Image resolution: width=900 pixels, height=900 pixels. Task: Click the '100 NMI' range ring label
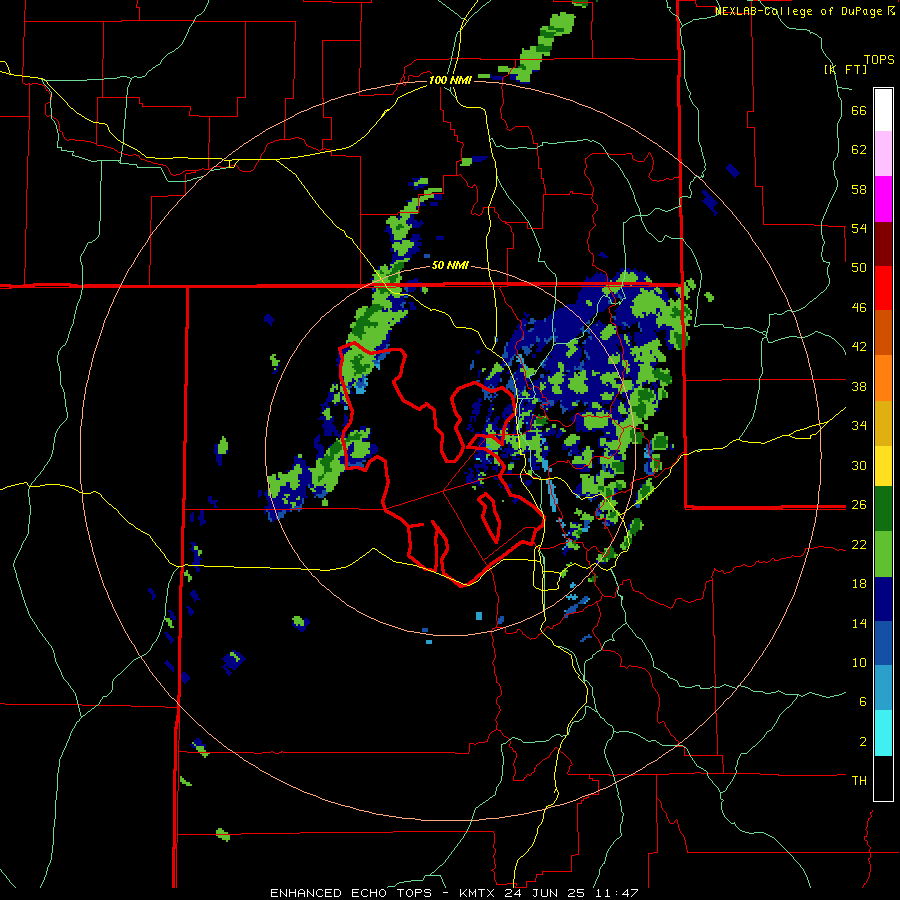(450, 80)
